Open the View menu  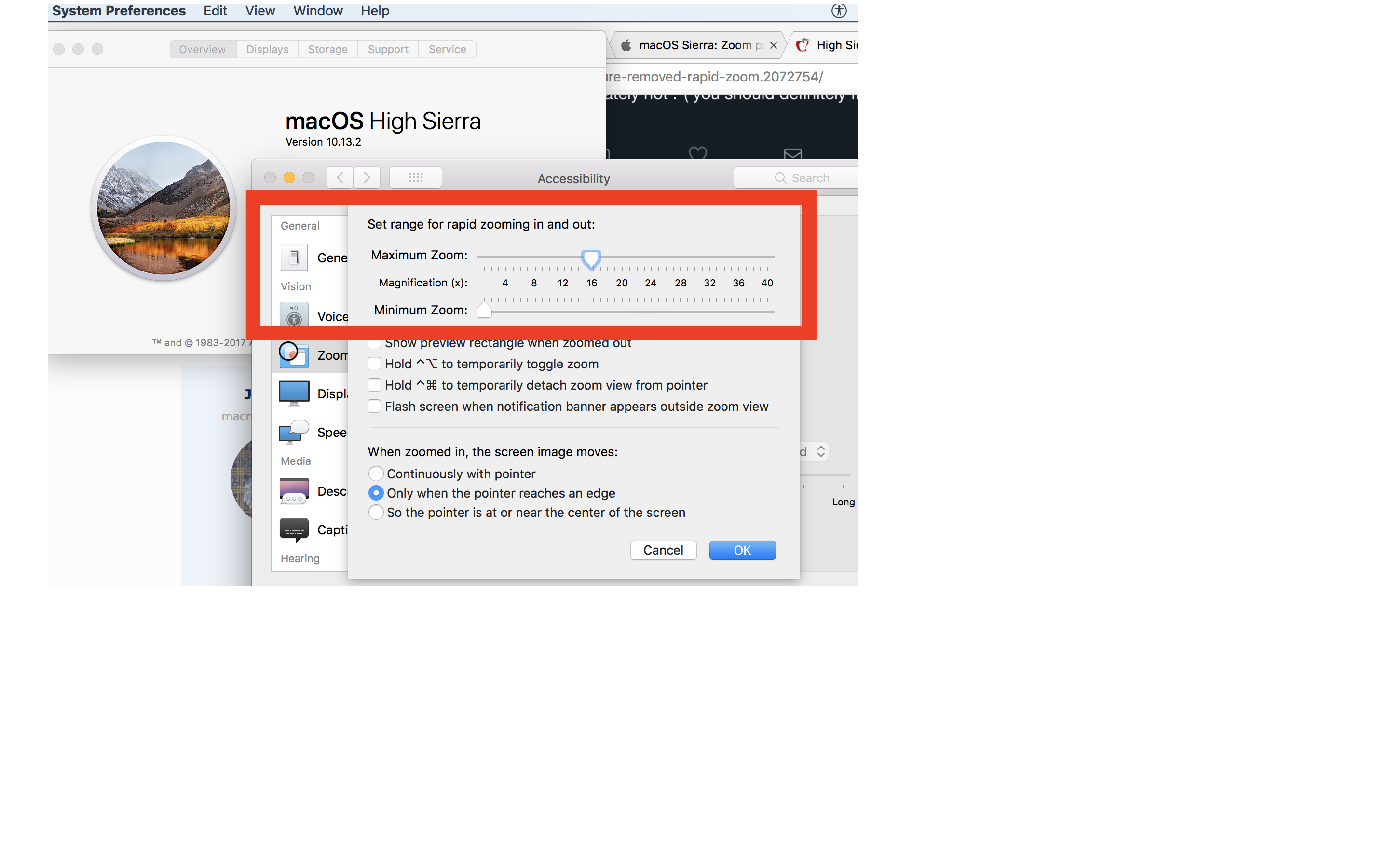260,11
